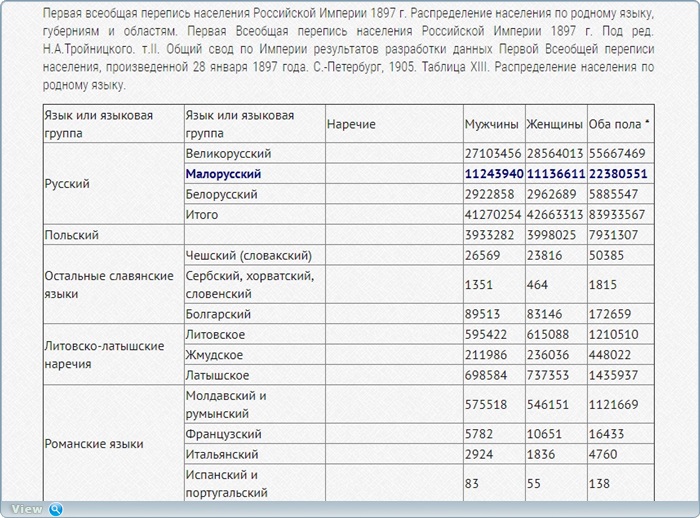Click the 'Итальянский' cell
The height and width of the screenshot is (518, 700).
pyautogui.click(x=255, y=454)
